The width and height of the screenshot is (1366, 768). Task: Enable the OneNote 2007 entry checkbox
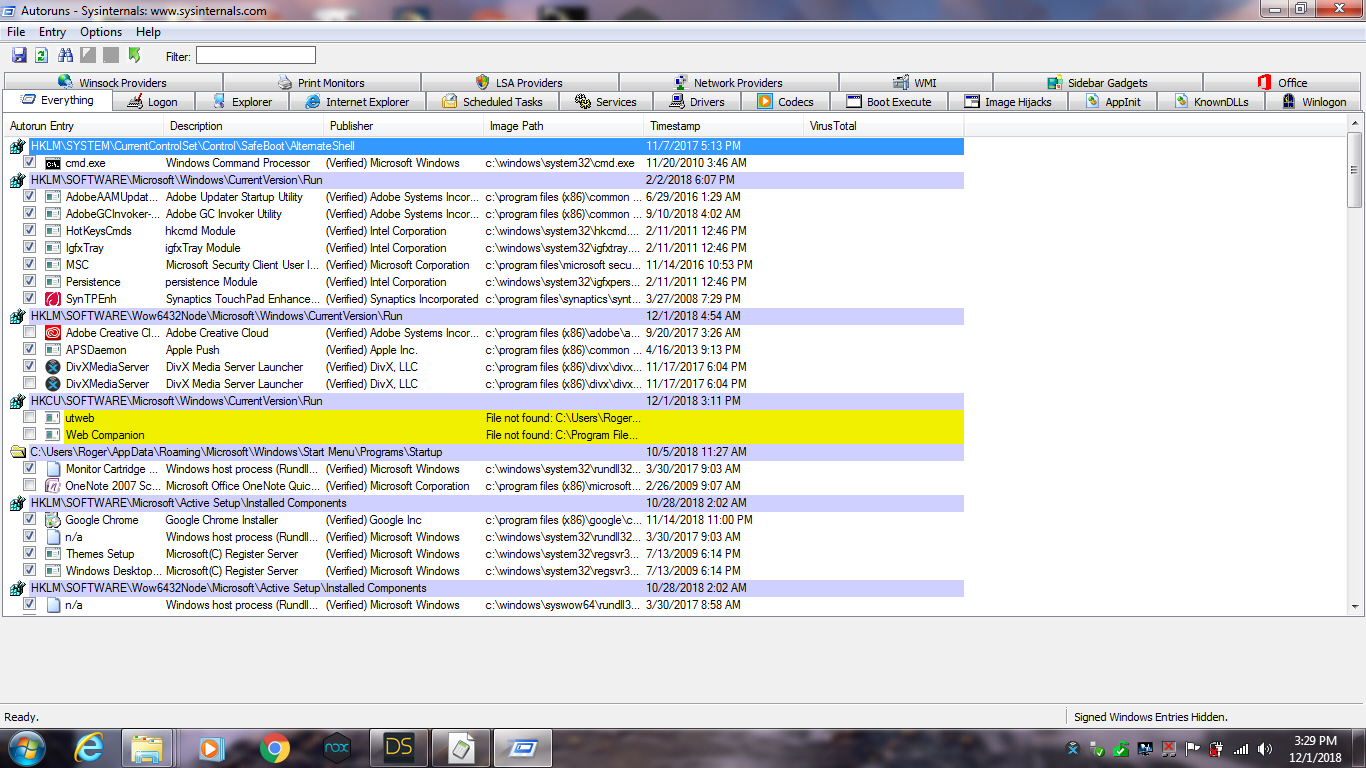click(x=30, y=486)
